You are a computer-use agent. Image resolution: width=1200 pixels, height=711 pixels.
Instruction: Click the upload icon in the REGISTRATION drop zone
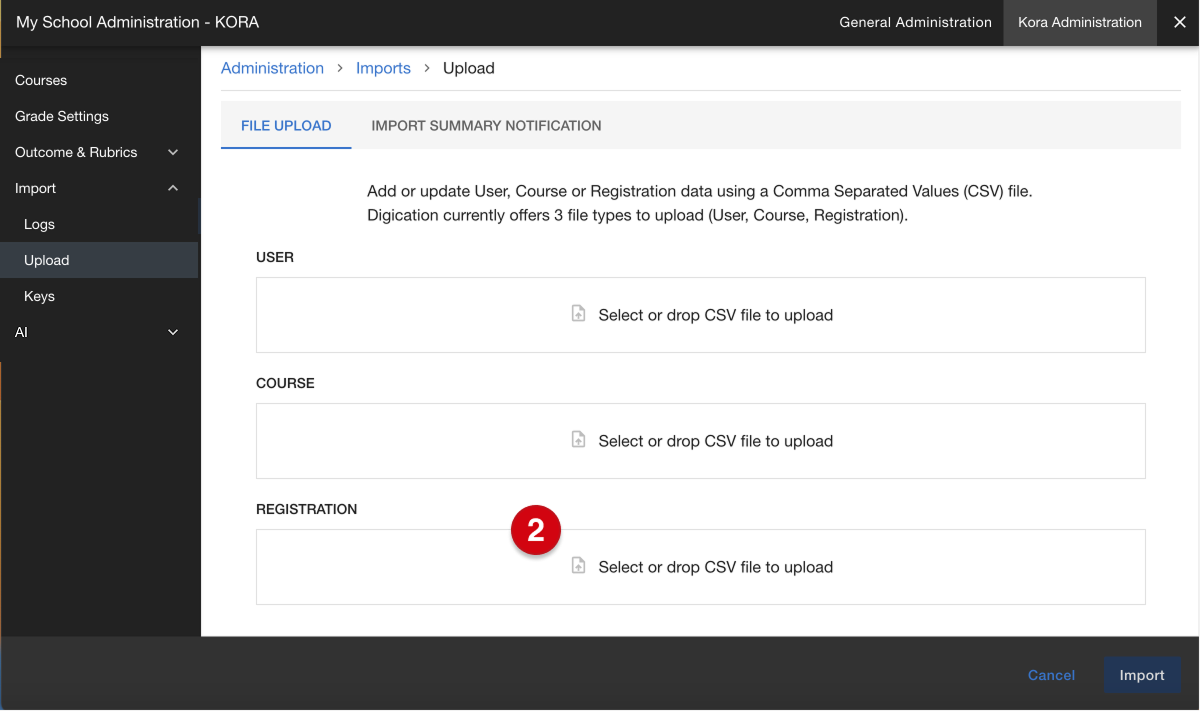tap(578, 566)
